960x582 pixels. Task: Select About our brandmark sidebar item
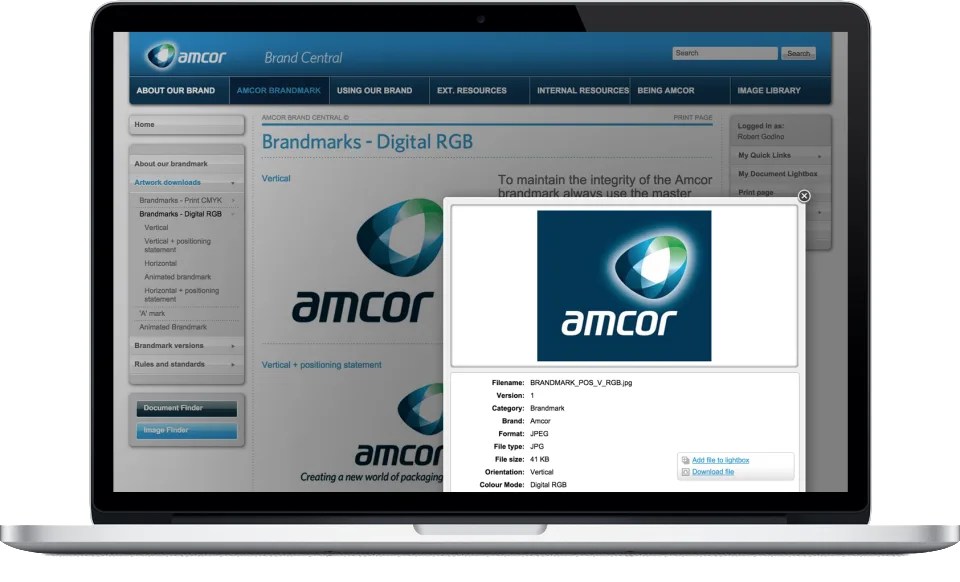click(187, 164)
